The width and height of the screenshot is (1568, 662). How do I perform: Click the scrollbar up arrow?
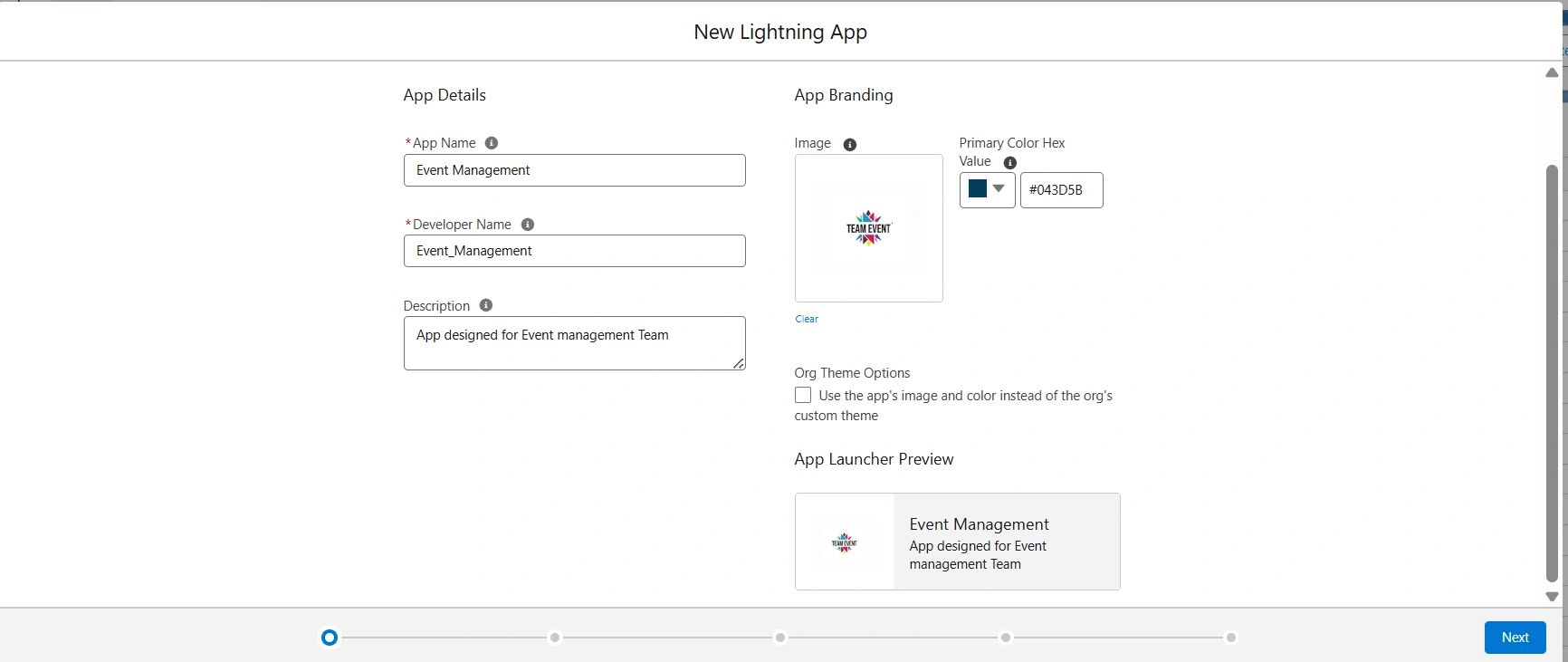point(1552,72)
